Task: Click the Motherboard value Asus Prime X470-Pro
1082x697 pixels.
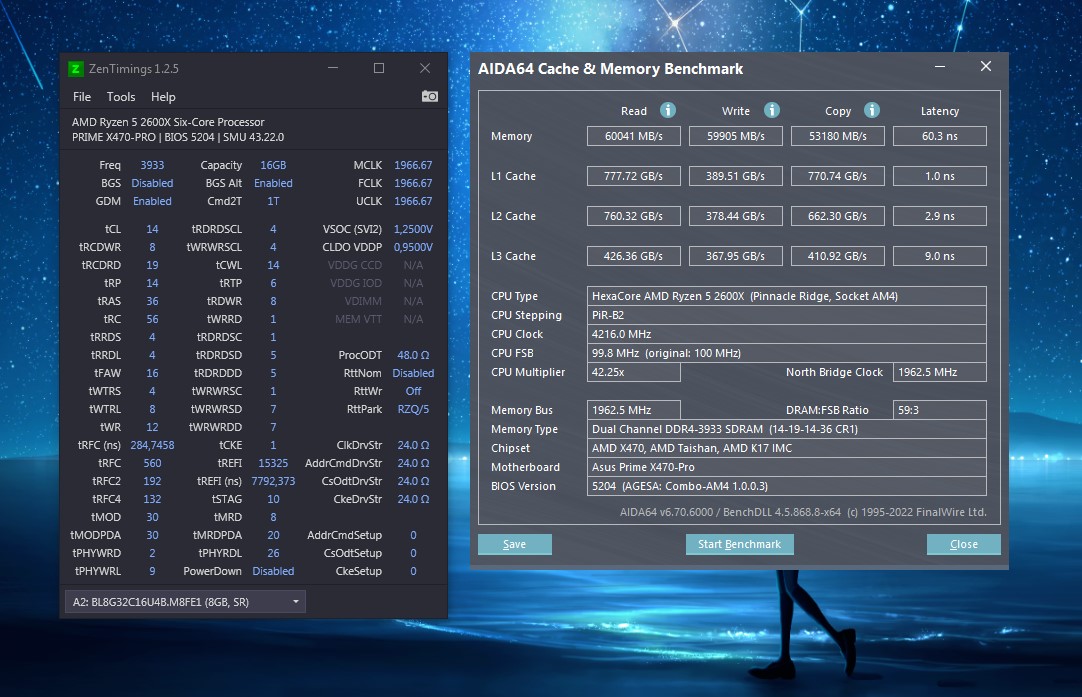Action: 787,467
